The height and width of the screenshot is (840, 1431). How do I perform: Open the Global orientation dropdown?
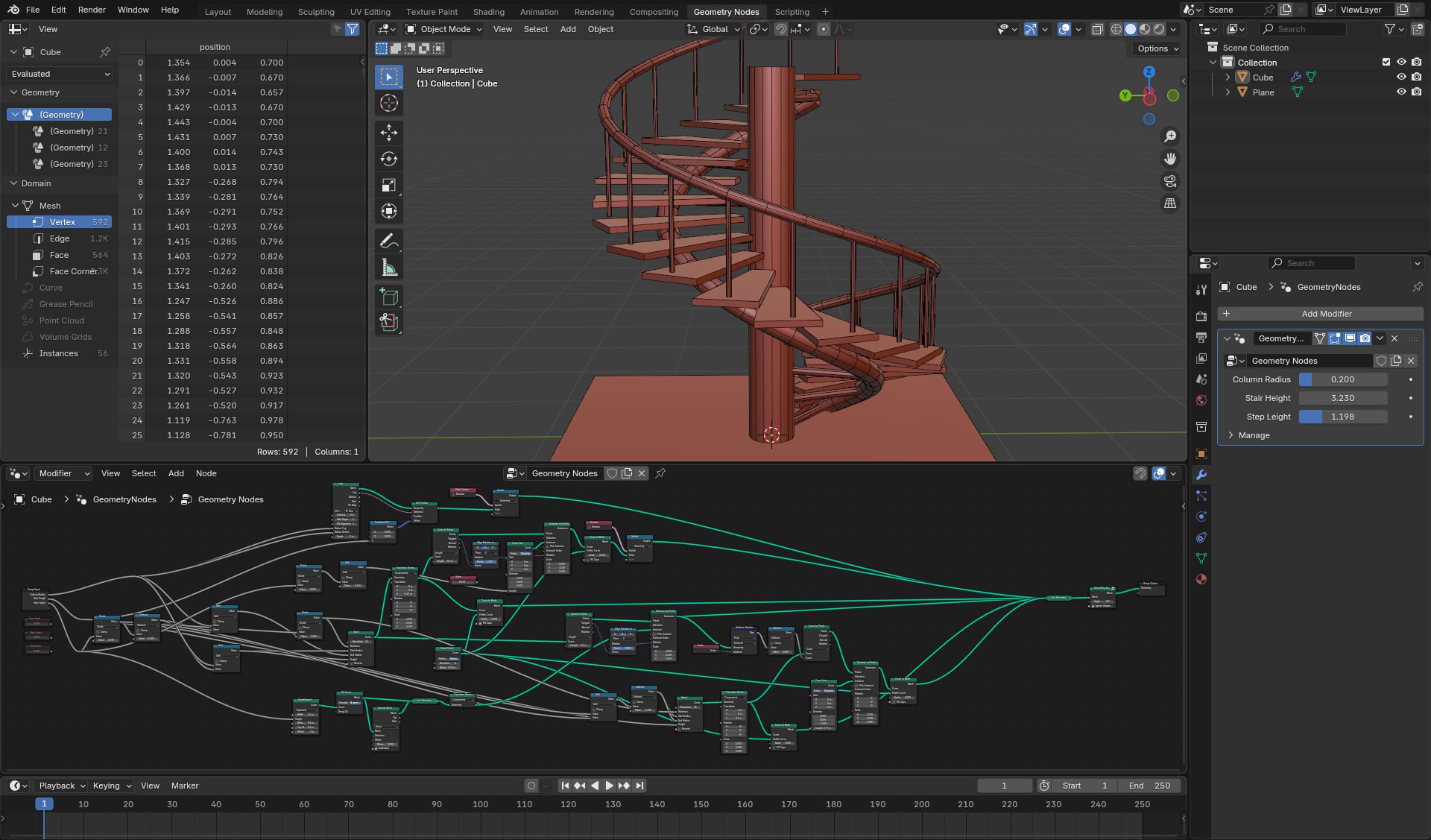tap(713, 29)
